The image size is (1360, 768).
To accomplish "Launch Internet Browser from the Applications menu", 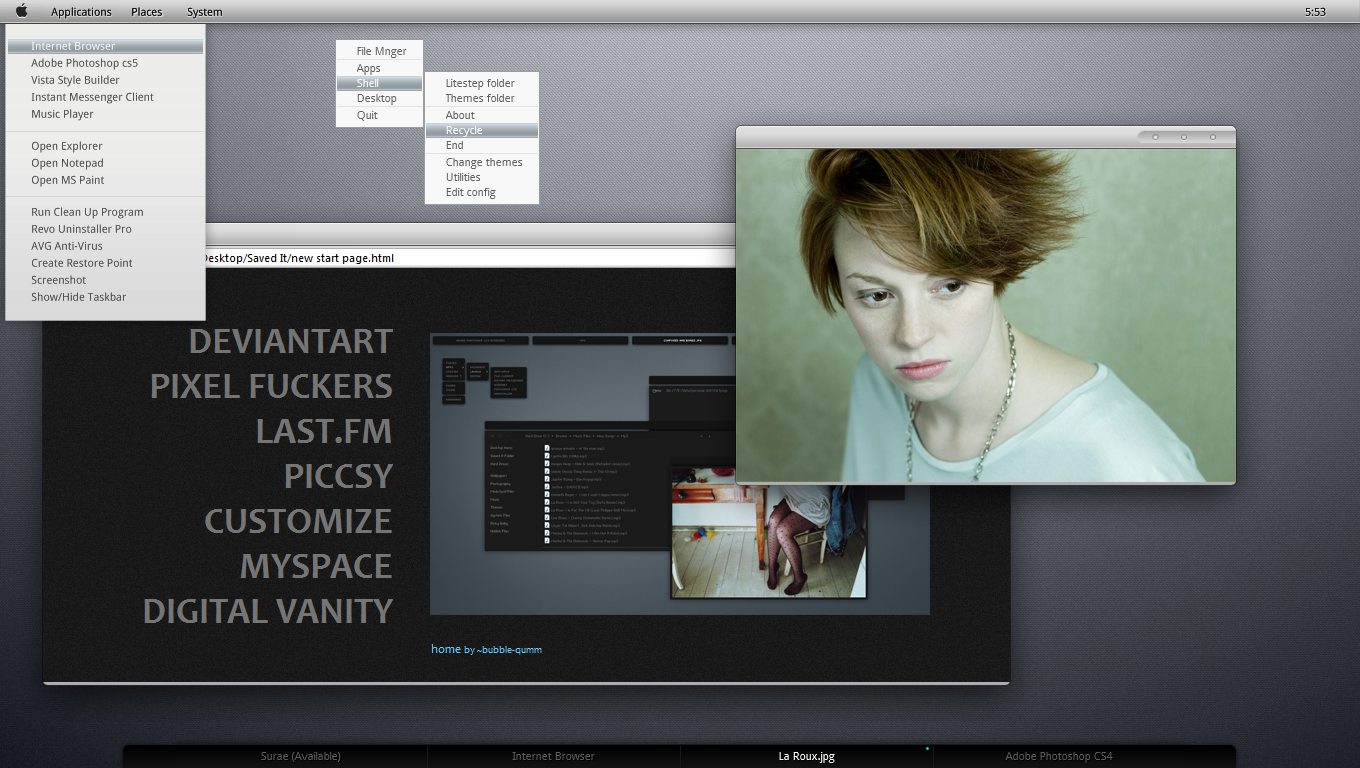I will click(105, 46).
